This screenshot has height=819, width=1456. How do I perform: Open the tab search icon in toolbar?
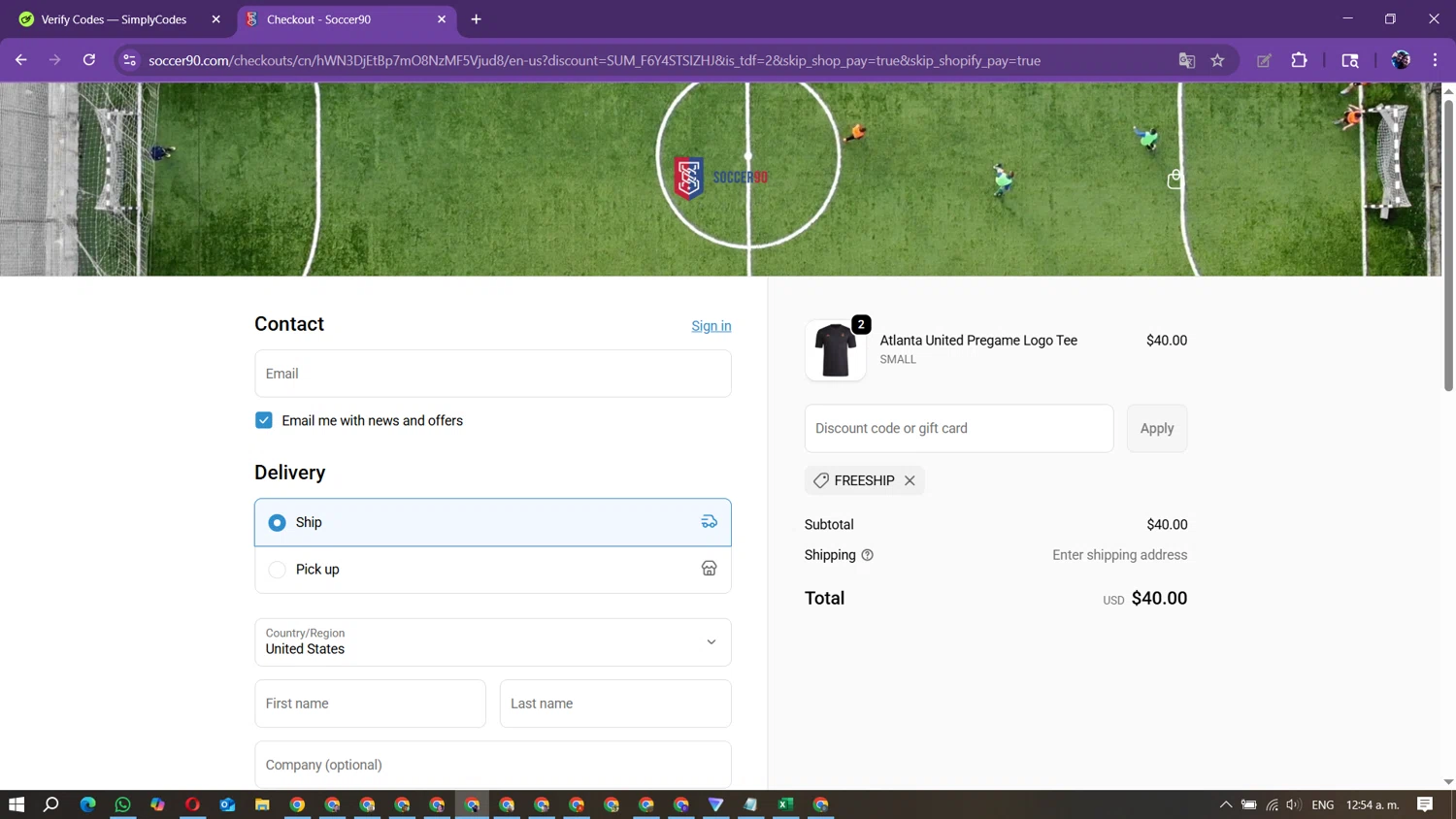(x=1350, y=60)
